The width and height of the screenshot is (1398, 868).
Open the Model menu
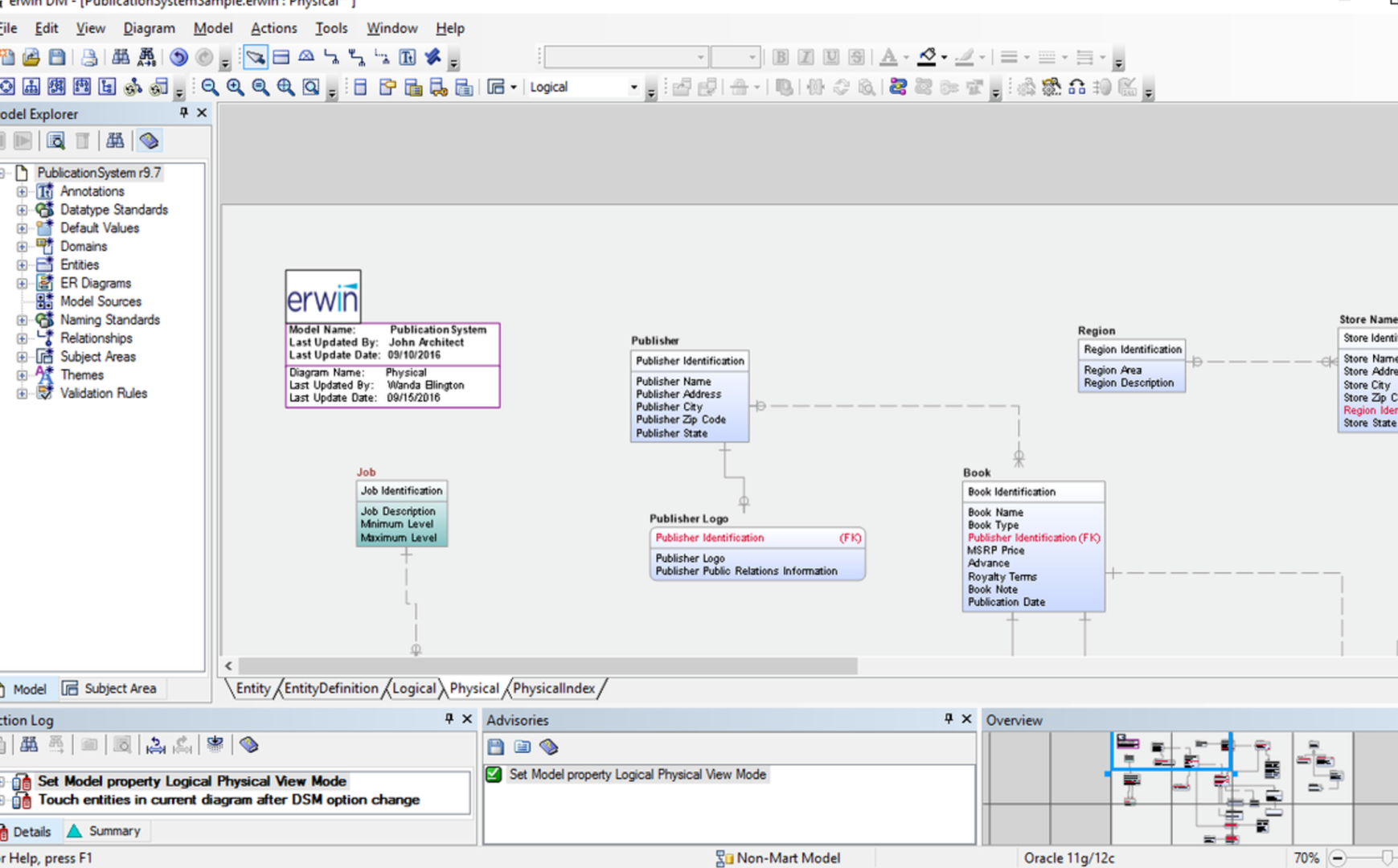click(x=213, y=28)
